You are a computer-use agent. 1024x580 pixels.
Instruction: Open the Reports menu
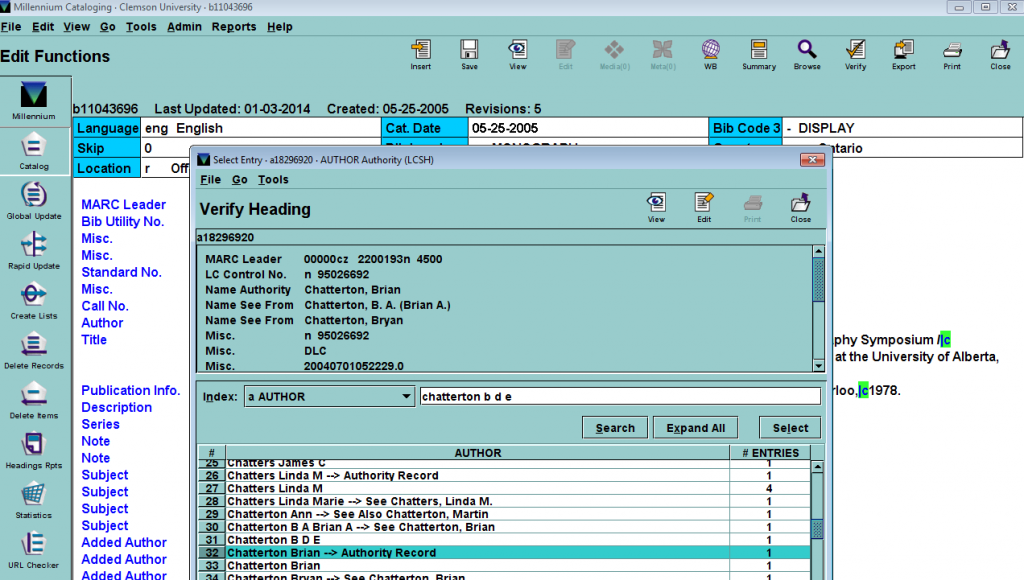point(234,27)
